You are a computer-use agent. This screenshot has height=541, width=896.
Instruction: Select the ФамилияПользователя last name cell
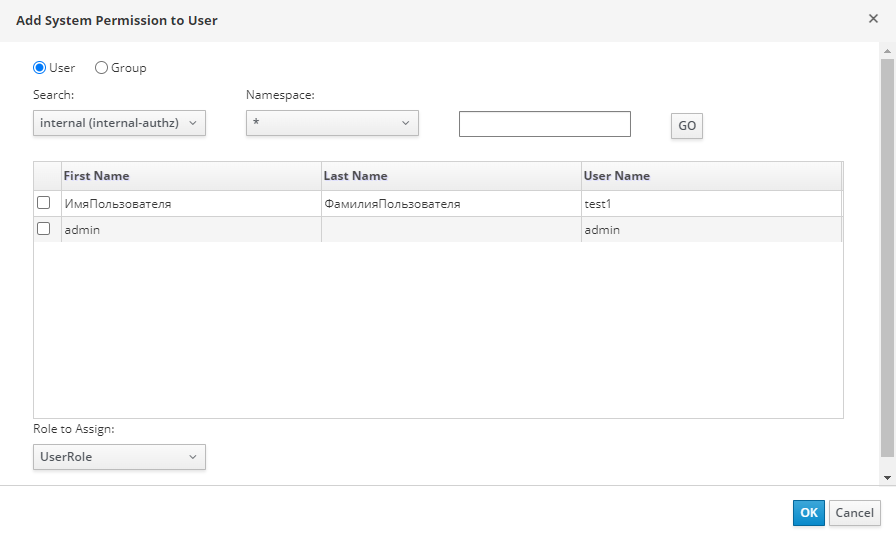pyautogui.click(x=391, y=203)
